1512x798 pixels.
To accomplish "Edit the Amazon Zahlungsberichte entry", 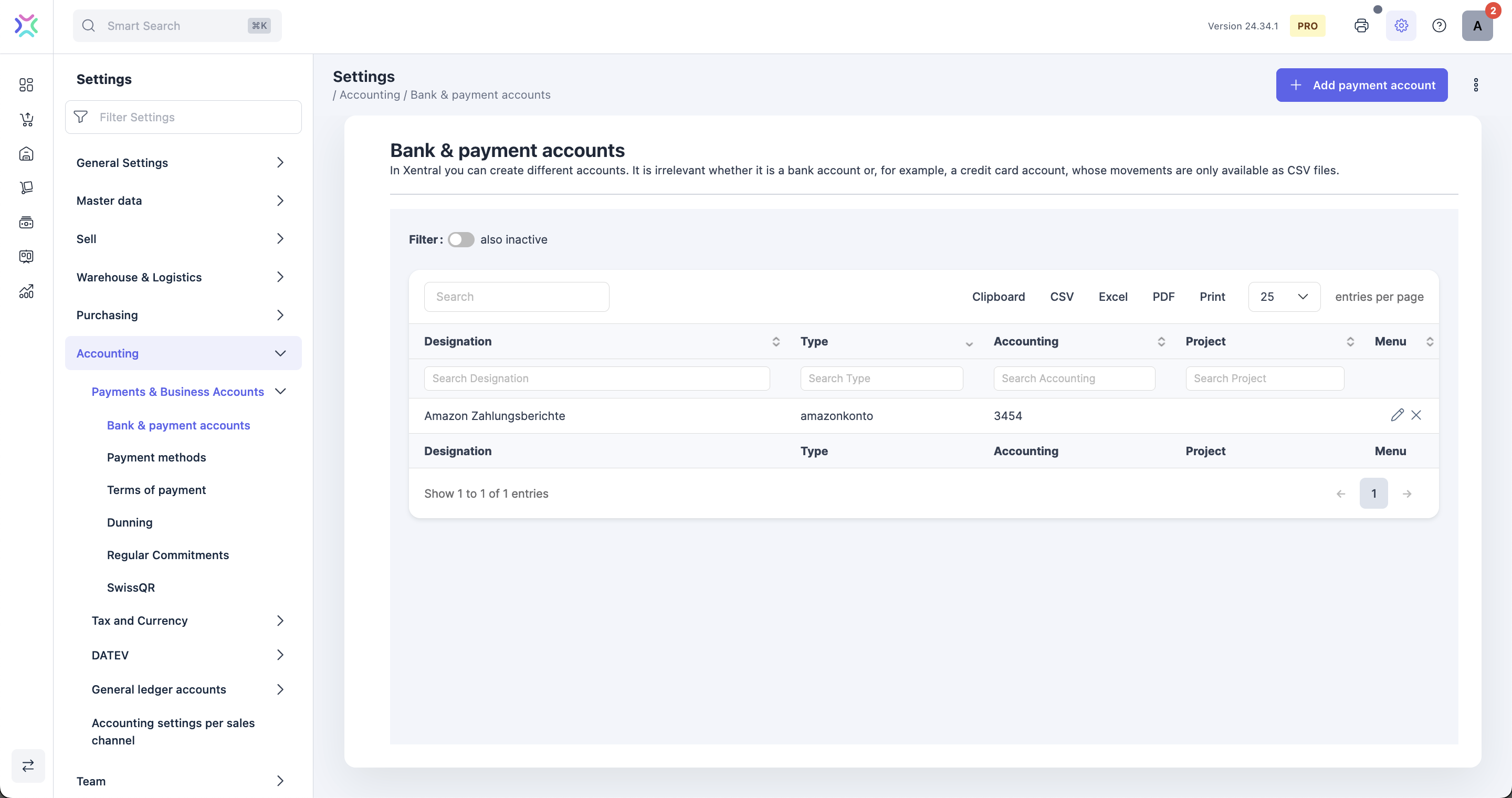I will click(x=1397, y=415).
